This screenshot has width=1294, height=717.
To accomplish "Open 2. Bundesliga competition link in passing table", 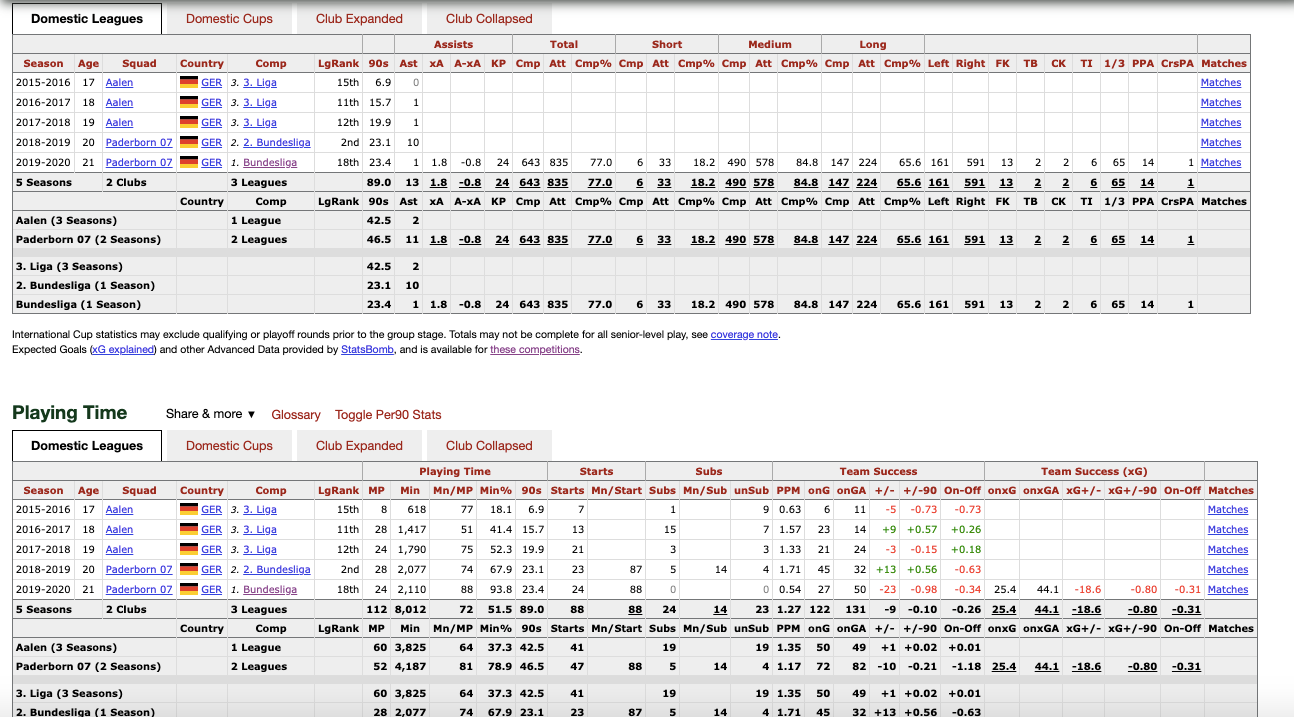I will 277,143.
